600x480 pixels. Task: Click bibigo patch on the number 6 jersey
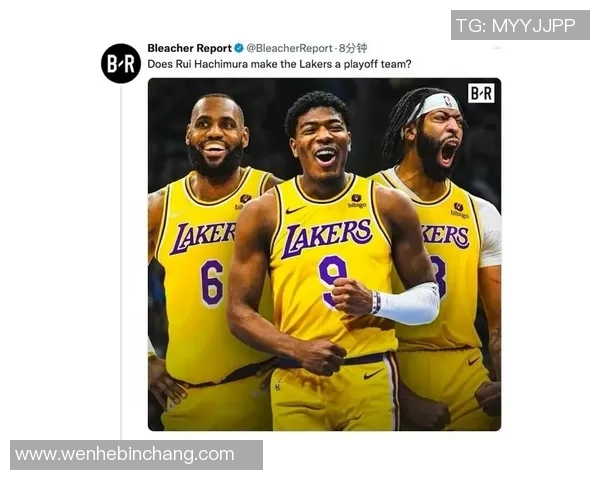(x=243, y=201)
